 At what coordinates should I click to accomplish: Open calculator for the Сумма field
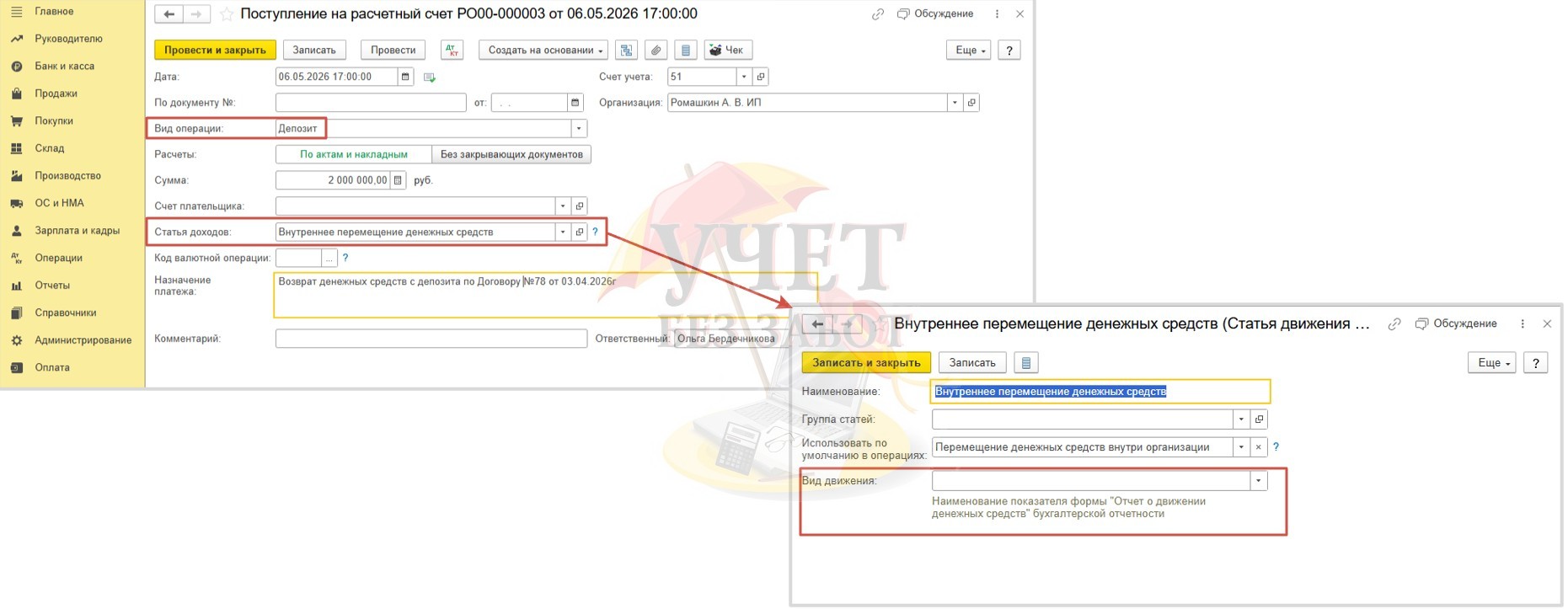[x=398, y=180]
